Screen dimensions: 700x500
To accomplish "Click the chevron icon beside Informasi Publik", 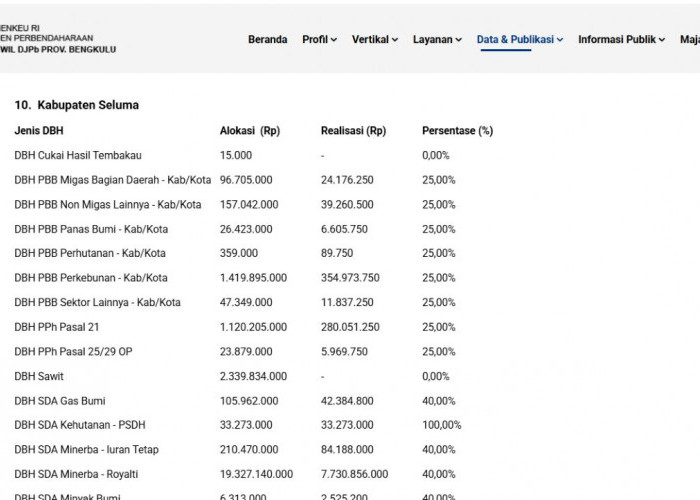I will (x=662, y=40).
